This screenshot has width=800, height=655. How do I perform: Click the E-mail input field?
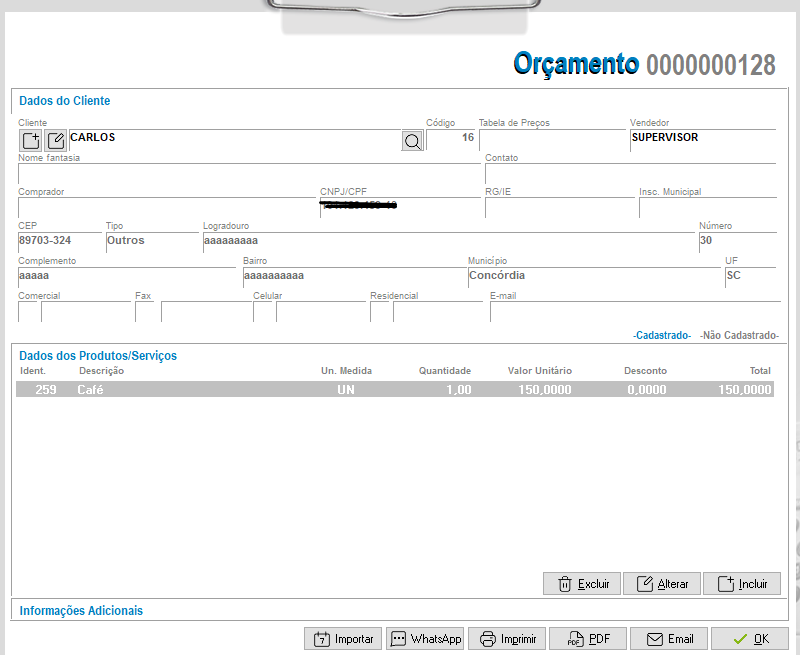tap(634, 311)
